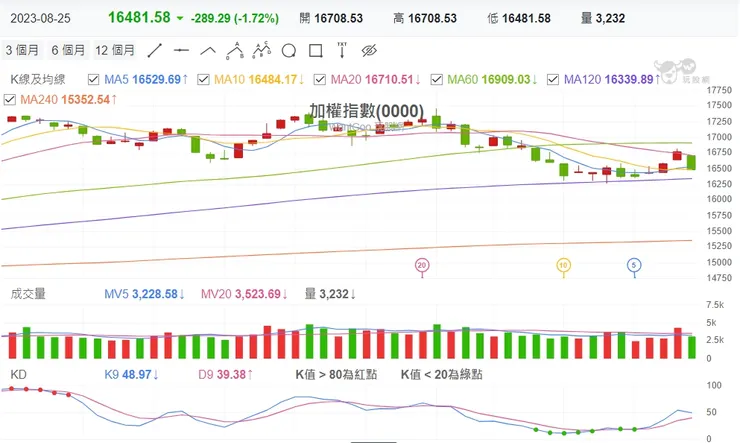
Task: Click the K線及均線 section label
Action: [38, 79]
